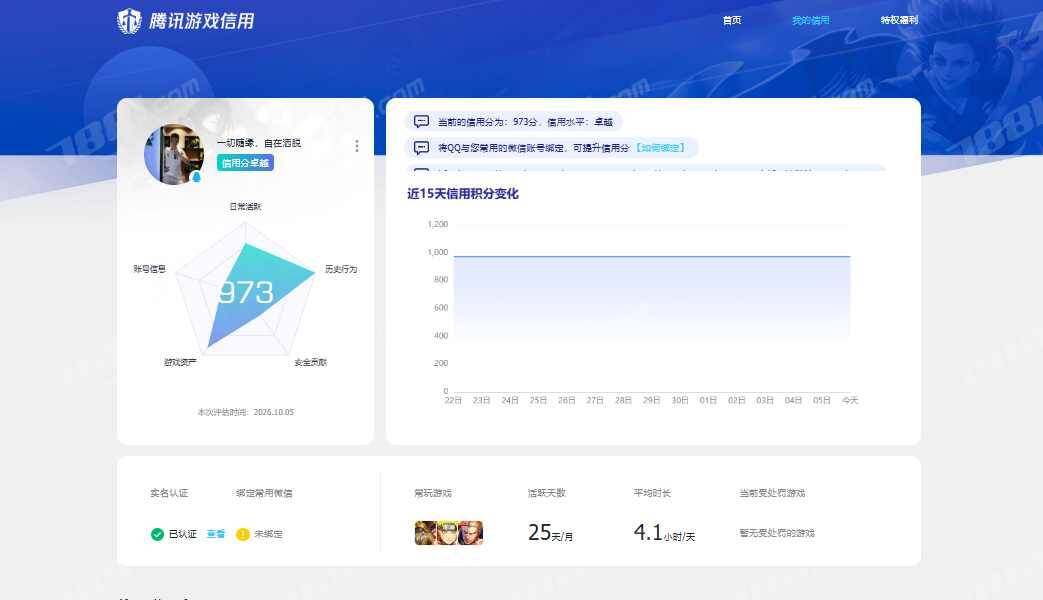Click the yellow 未绑定 warning icon
Image resolution: width=1043 pixels, height=600 pixels.
click(x=243, y=534)
